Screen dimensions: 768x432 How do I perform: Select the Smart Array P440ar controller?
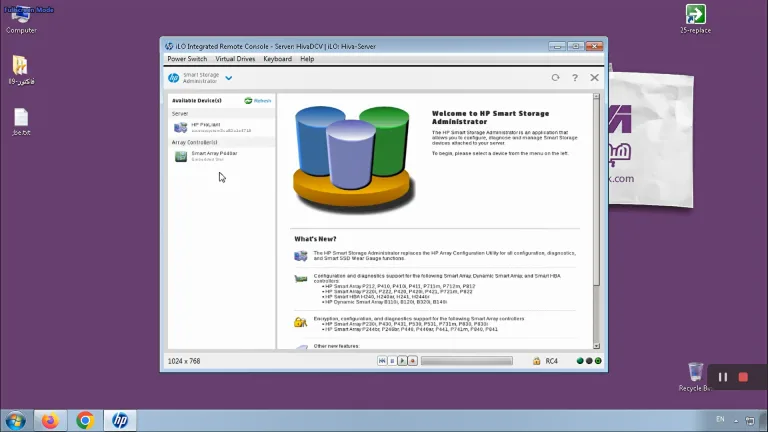pyautogui.click(x=221, y=156)
